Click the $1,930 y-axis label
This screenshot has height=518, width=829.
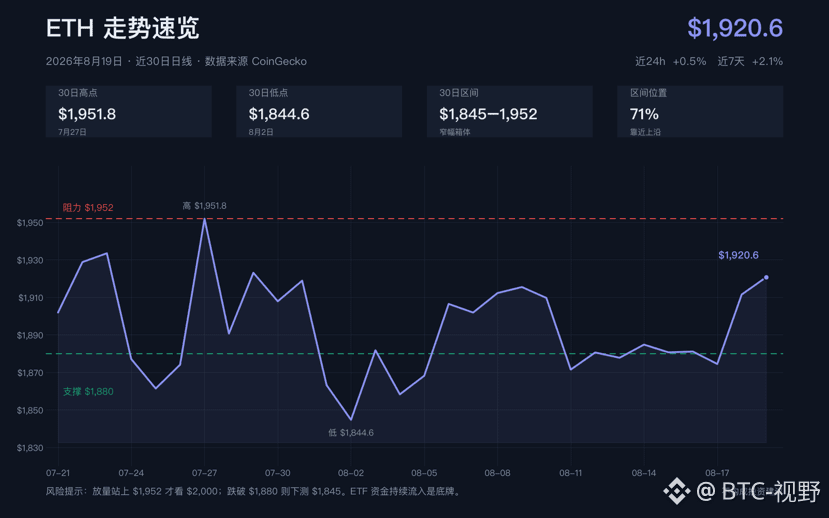(30, 261)
